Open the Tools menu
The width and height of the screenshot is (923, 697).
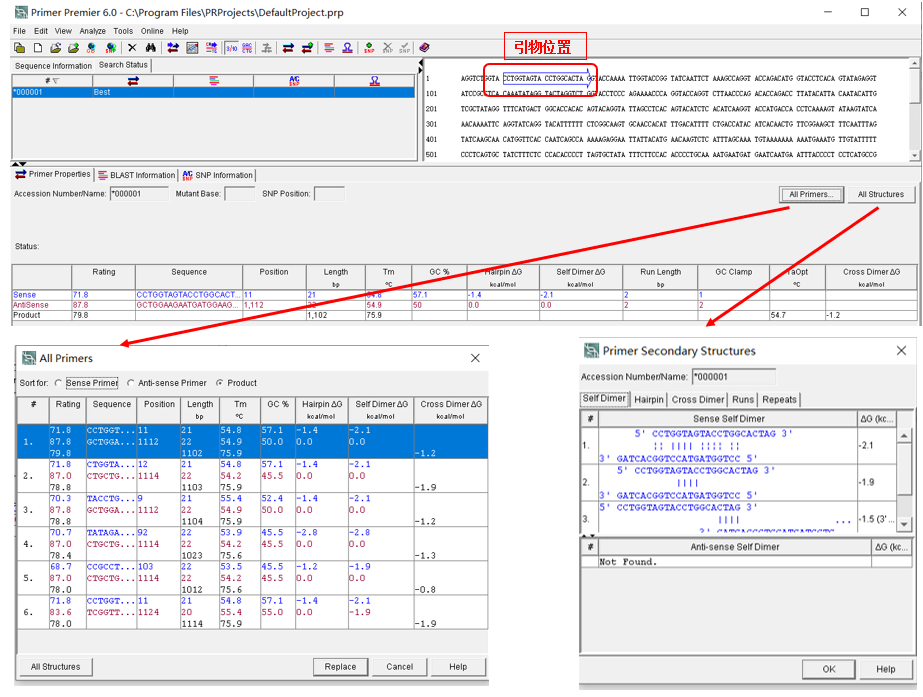click(123, 31)
